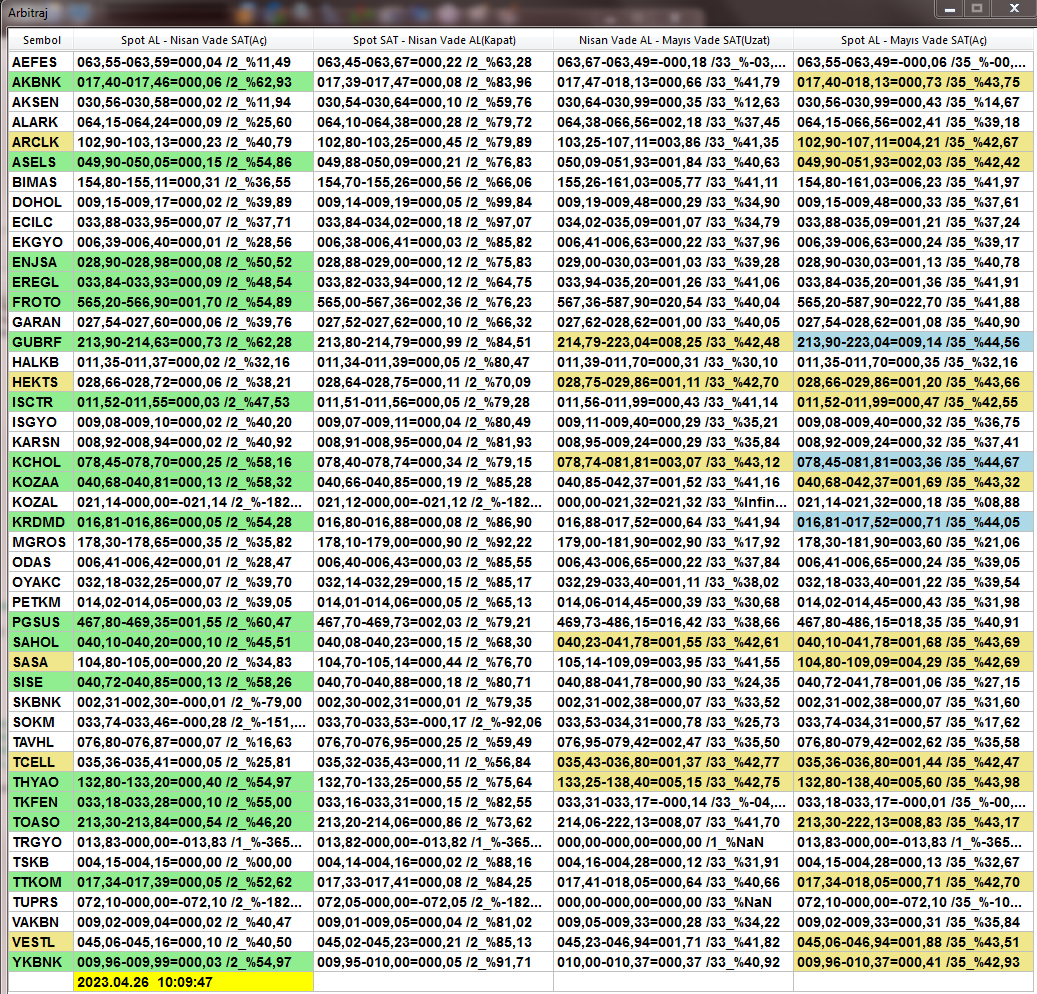Select the THYAO symbol cell
1037x994 pixels.
point(41,782)
